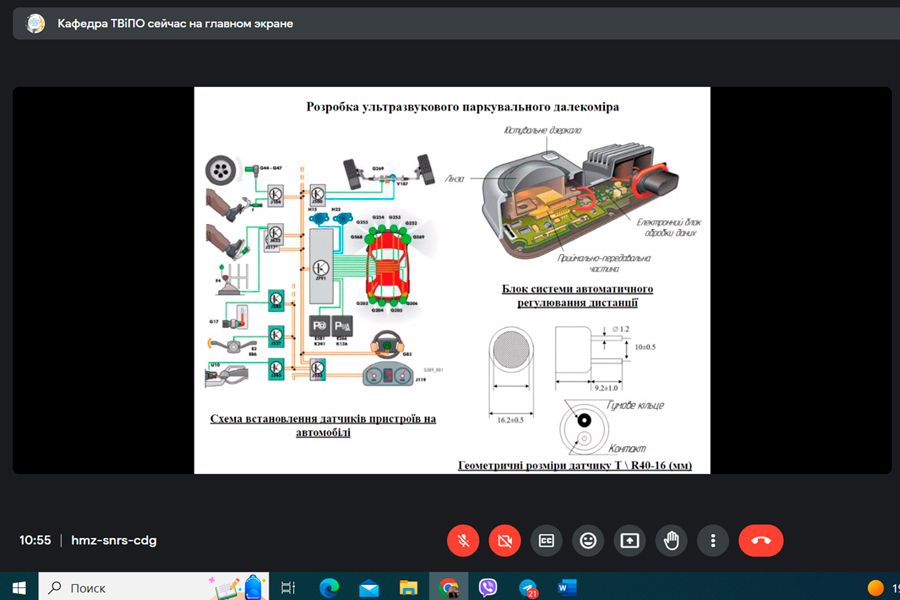Switch to the Chrome taskbar window
Screen dimensions: 900x600
pos(448,587)
